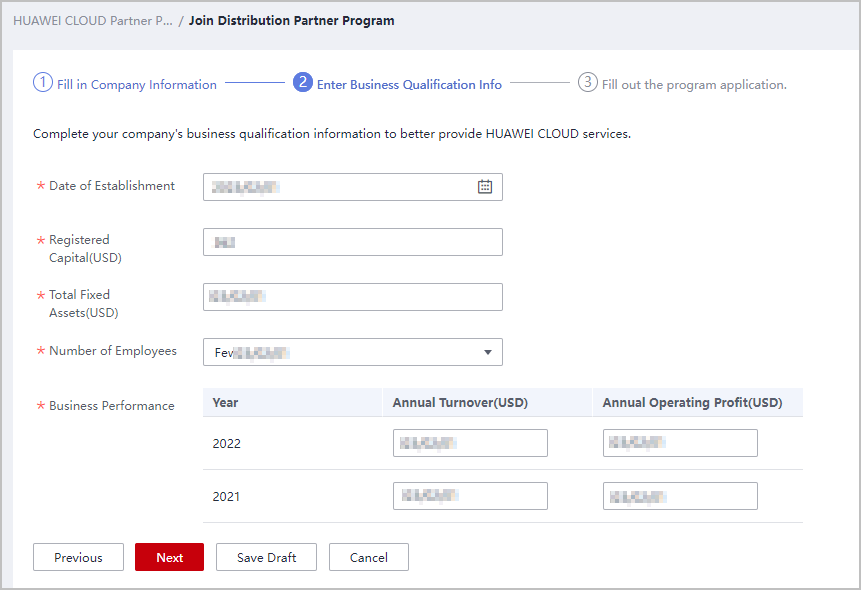Go to HUAWEI CLOUD Partner breadcrumb

click(x=92, y=21)
